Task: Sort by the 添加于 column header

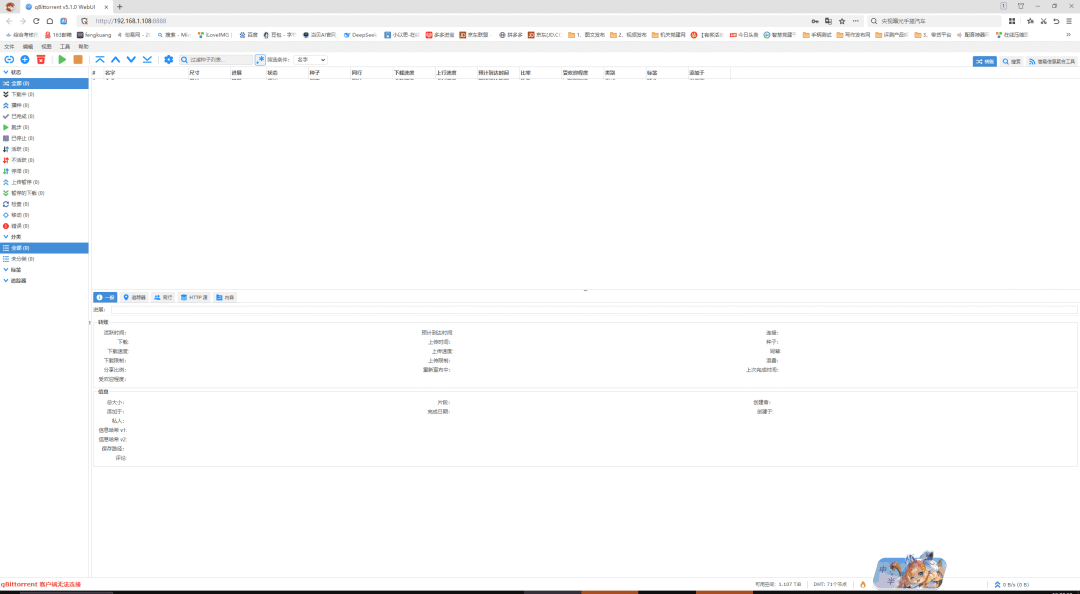Action: point(709,72)
